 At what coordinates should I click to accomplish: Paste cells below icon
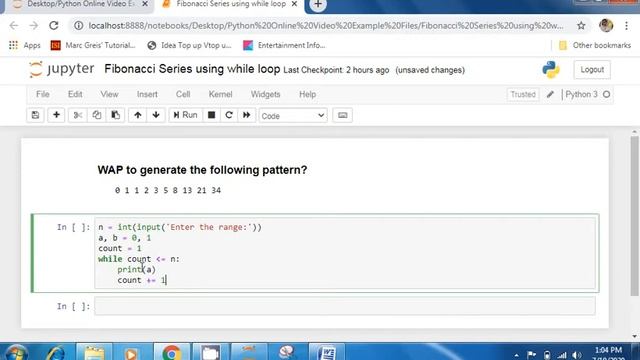point(116,115)
